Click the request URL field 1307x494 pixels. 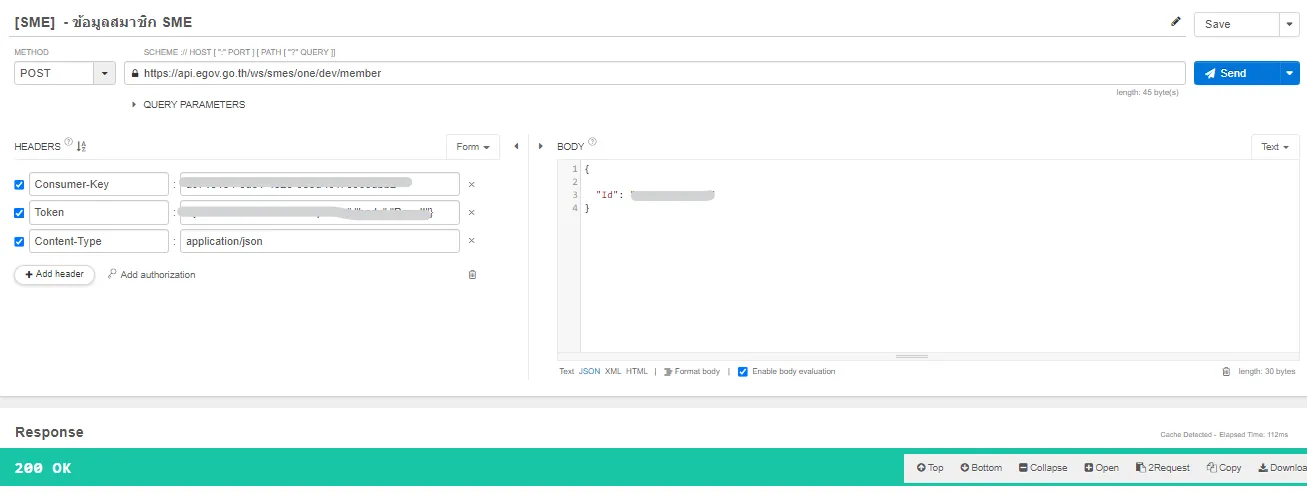(x=656, y=73)
